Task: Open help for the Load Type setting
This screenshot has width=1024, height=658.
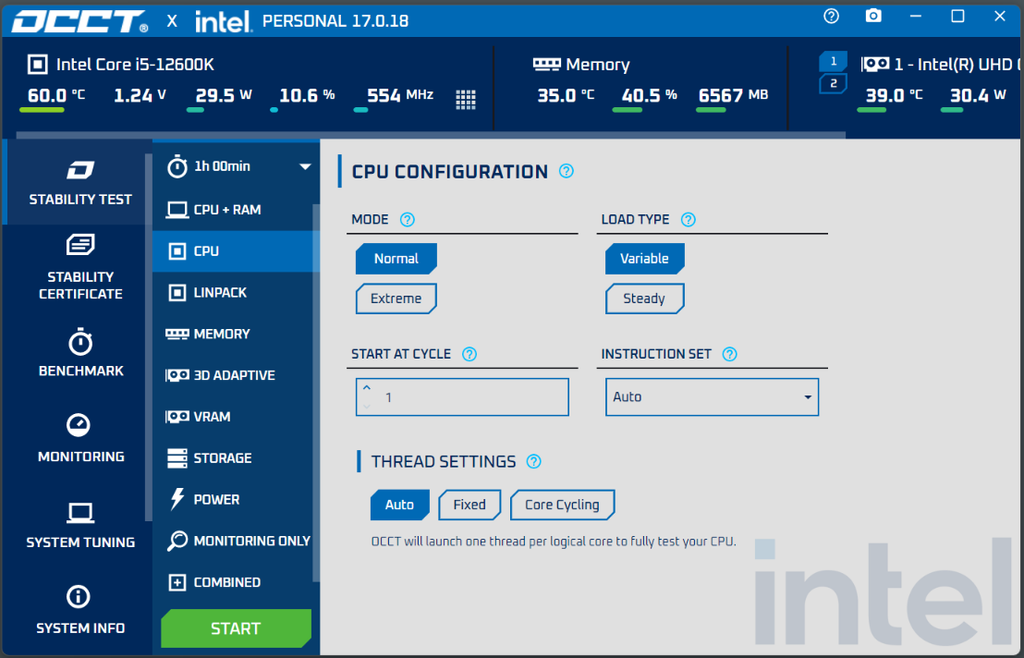Action: point(688,219)
